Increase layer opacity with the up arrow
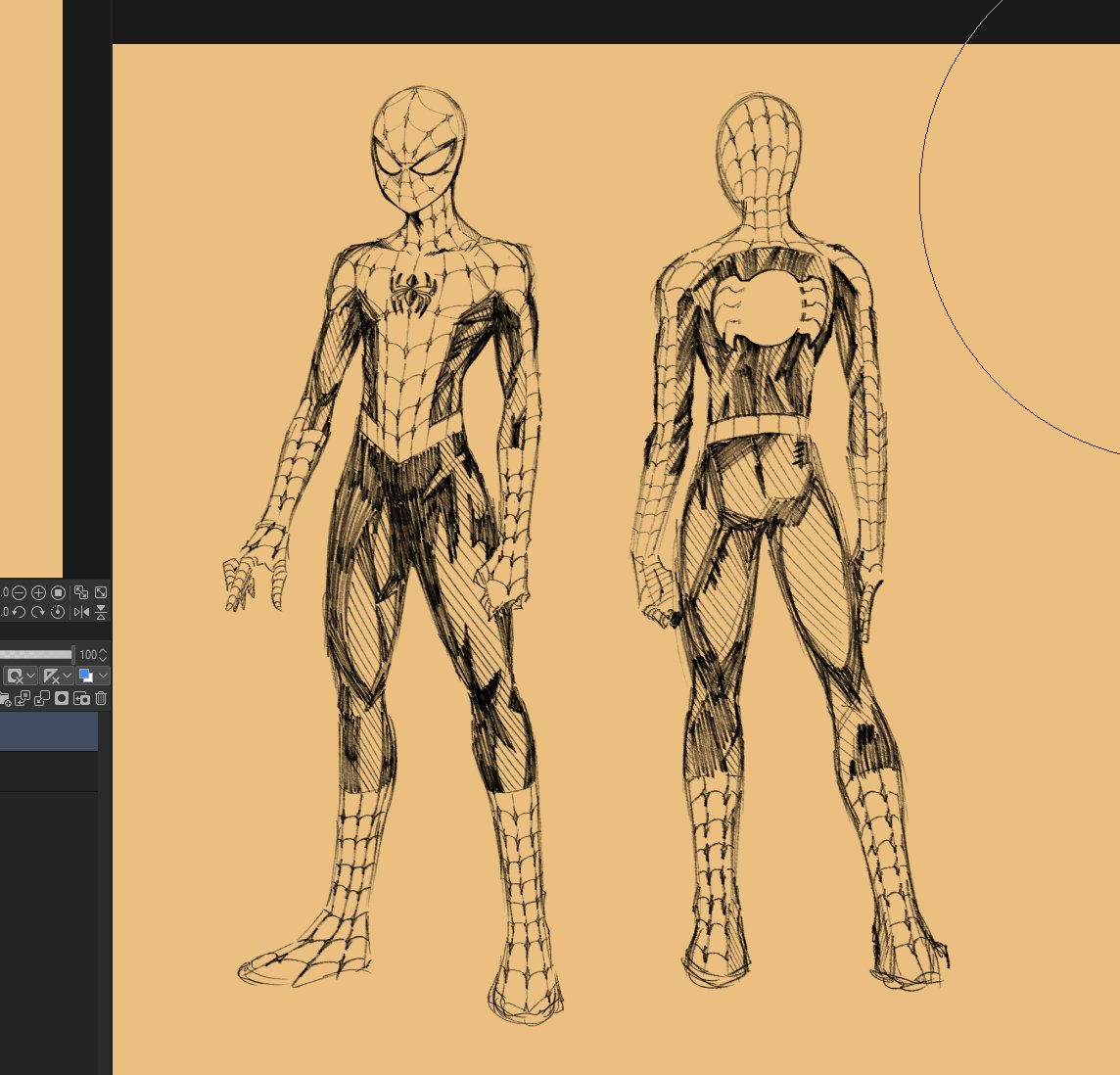Image resolution: width=1120 pixels, height=1075 pixels. coord(103,651)
